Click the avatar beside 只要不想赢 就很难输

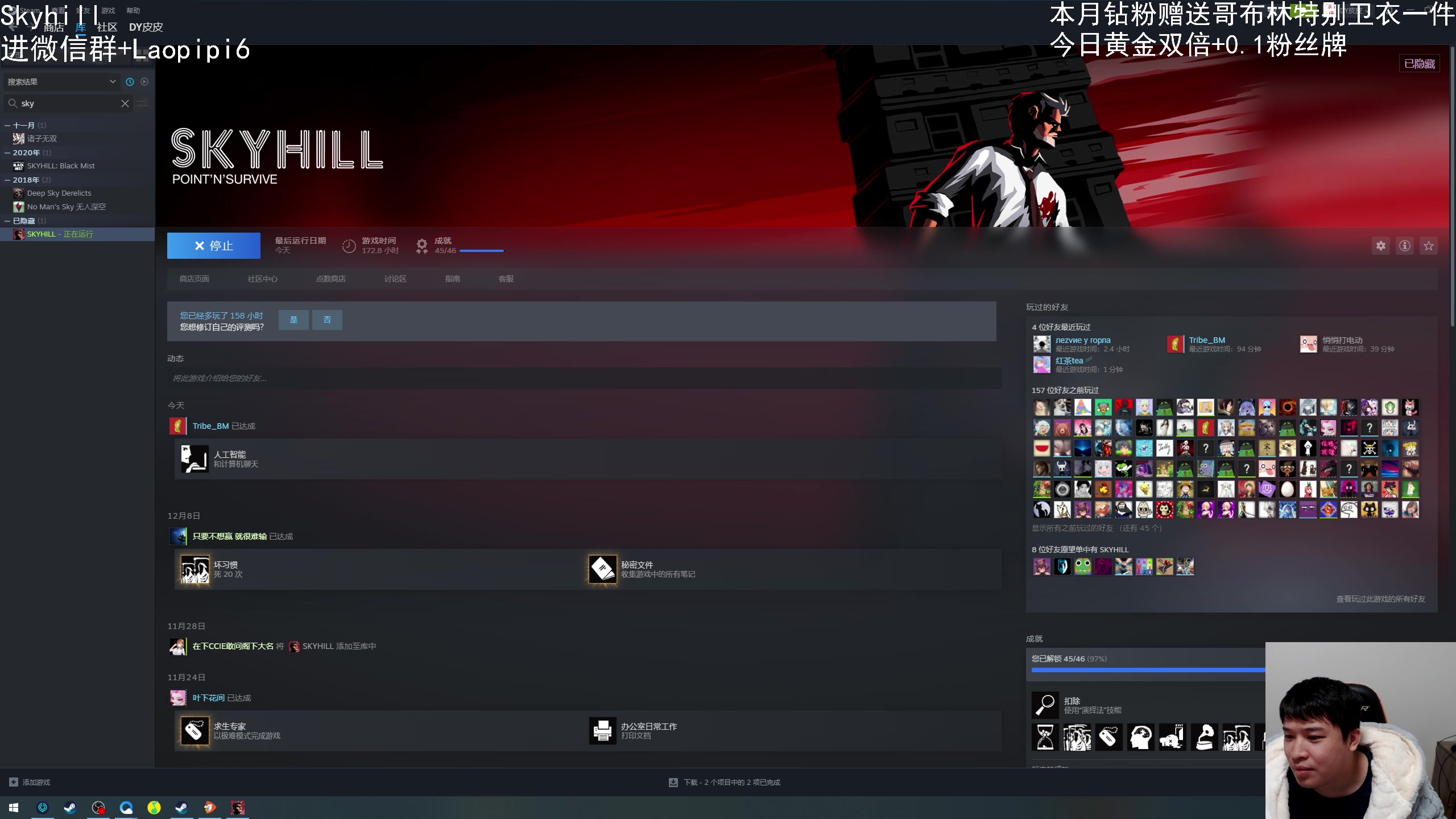(178, 536)
